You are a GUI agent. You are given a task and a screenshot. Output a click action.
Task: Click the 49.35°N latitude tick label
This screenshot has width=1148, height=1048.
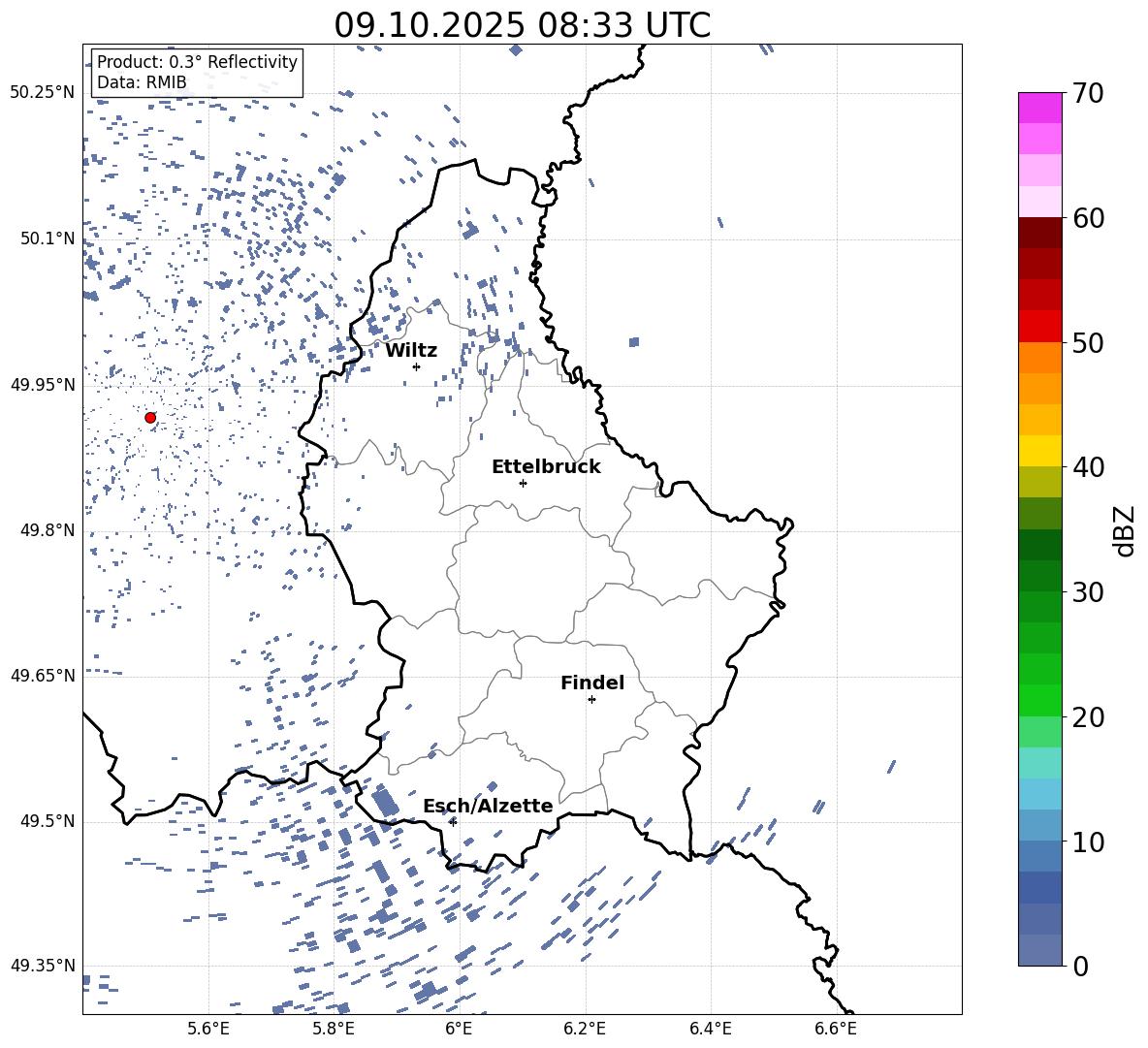43,966
